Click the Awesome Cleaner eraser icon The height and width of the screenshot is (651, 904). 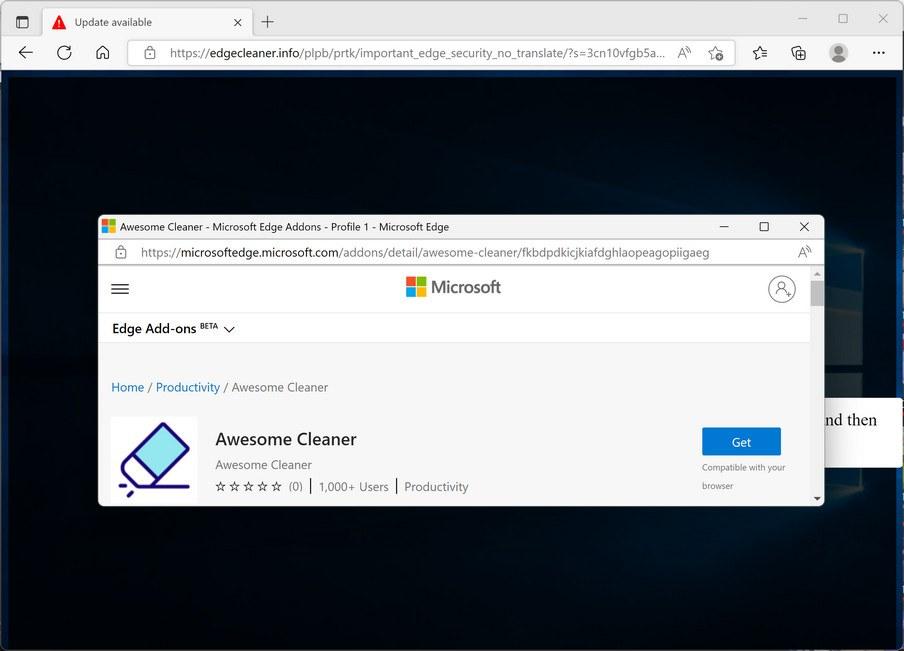coord(154,460)
